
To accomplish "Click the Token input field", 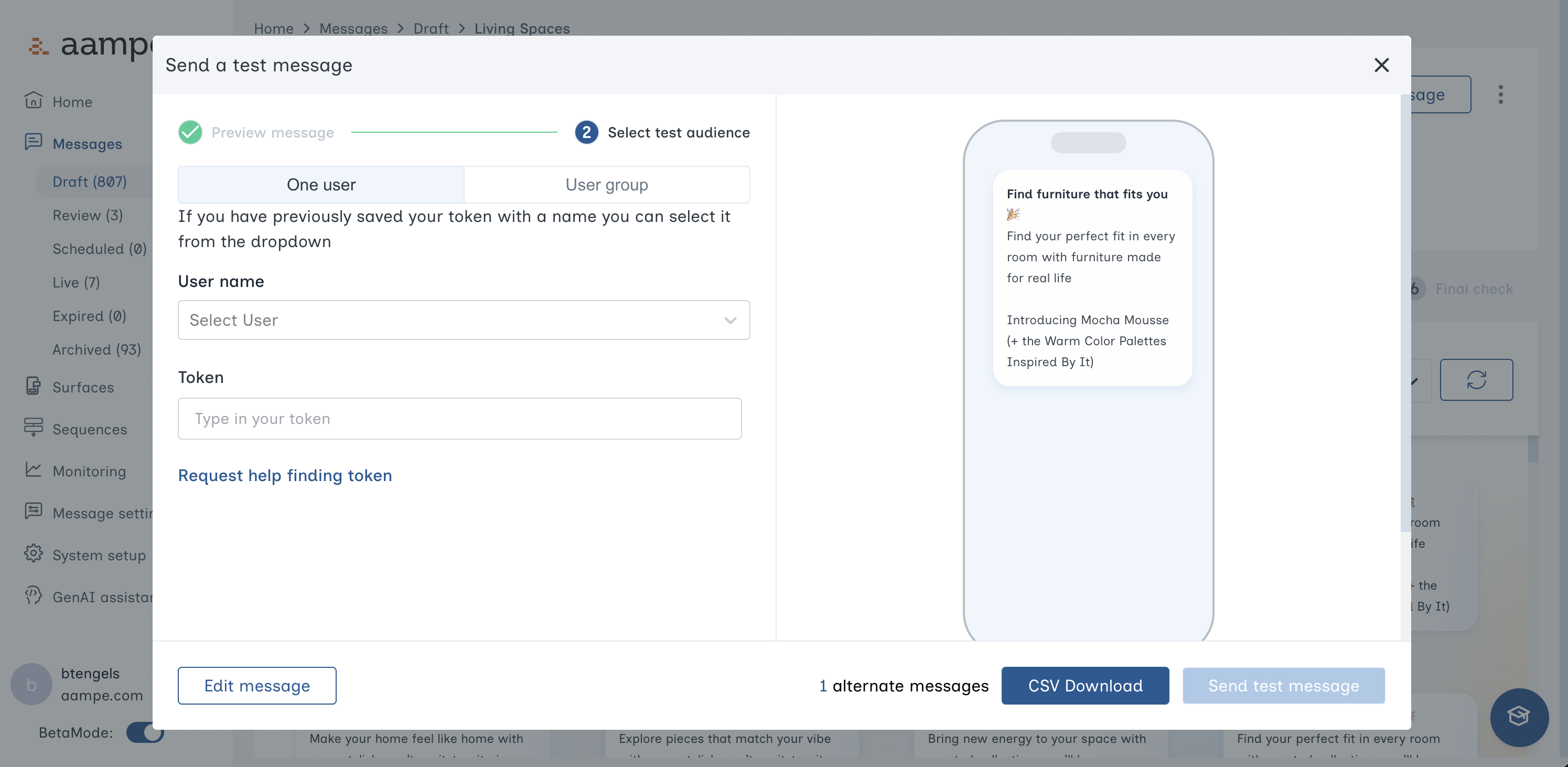I will pos(459,418).
